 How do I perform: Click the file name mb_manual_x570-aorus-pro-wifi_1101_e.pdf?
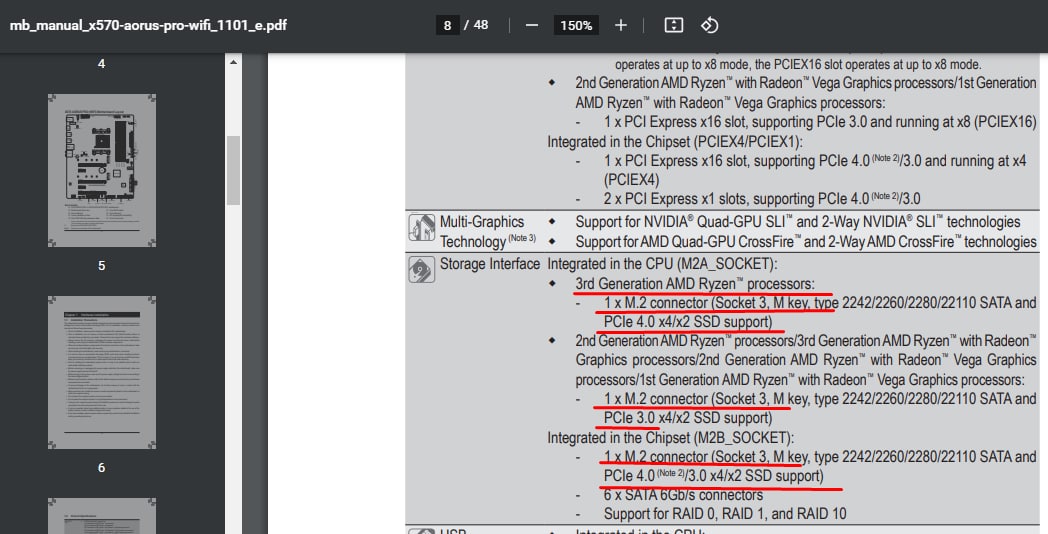point(148,25)
